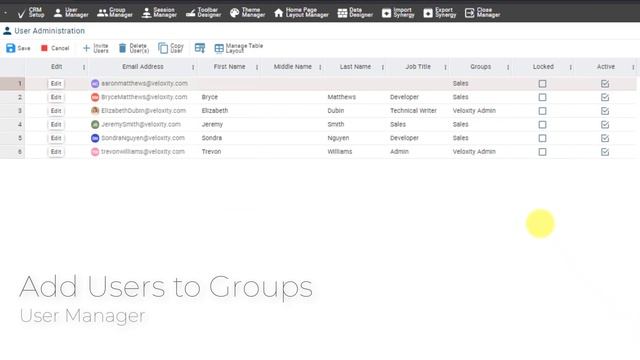Click Delete User(s) trash icon
This screenshot has height=360, width=640.
tap(122, 48)
